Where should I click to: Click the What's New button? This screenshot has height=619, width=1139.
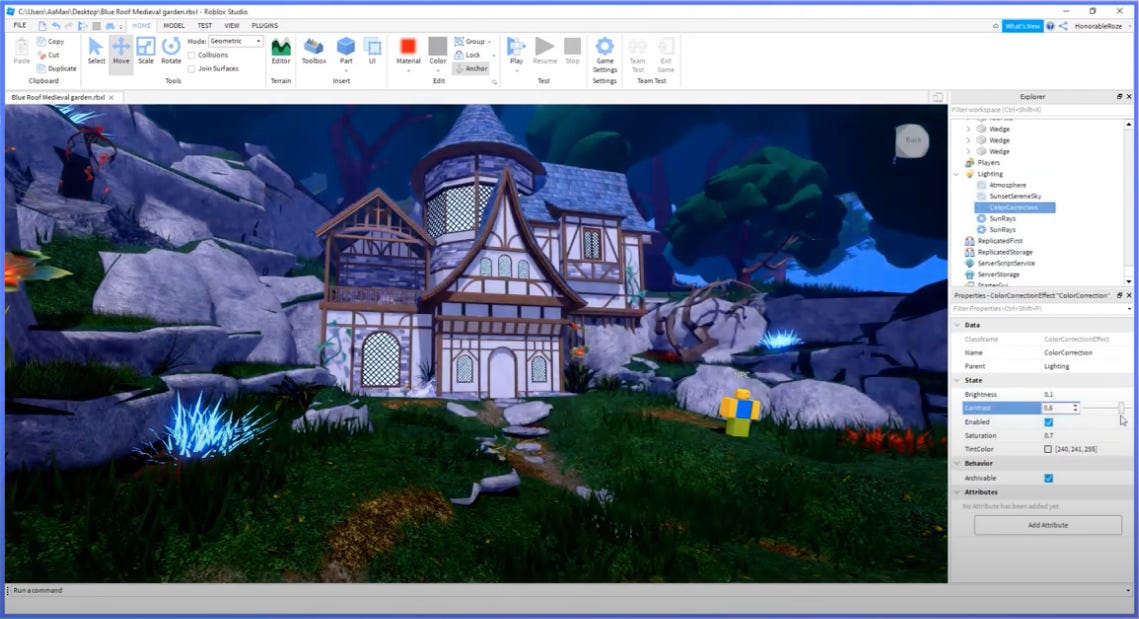(x=1022, y=25)
